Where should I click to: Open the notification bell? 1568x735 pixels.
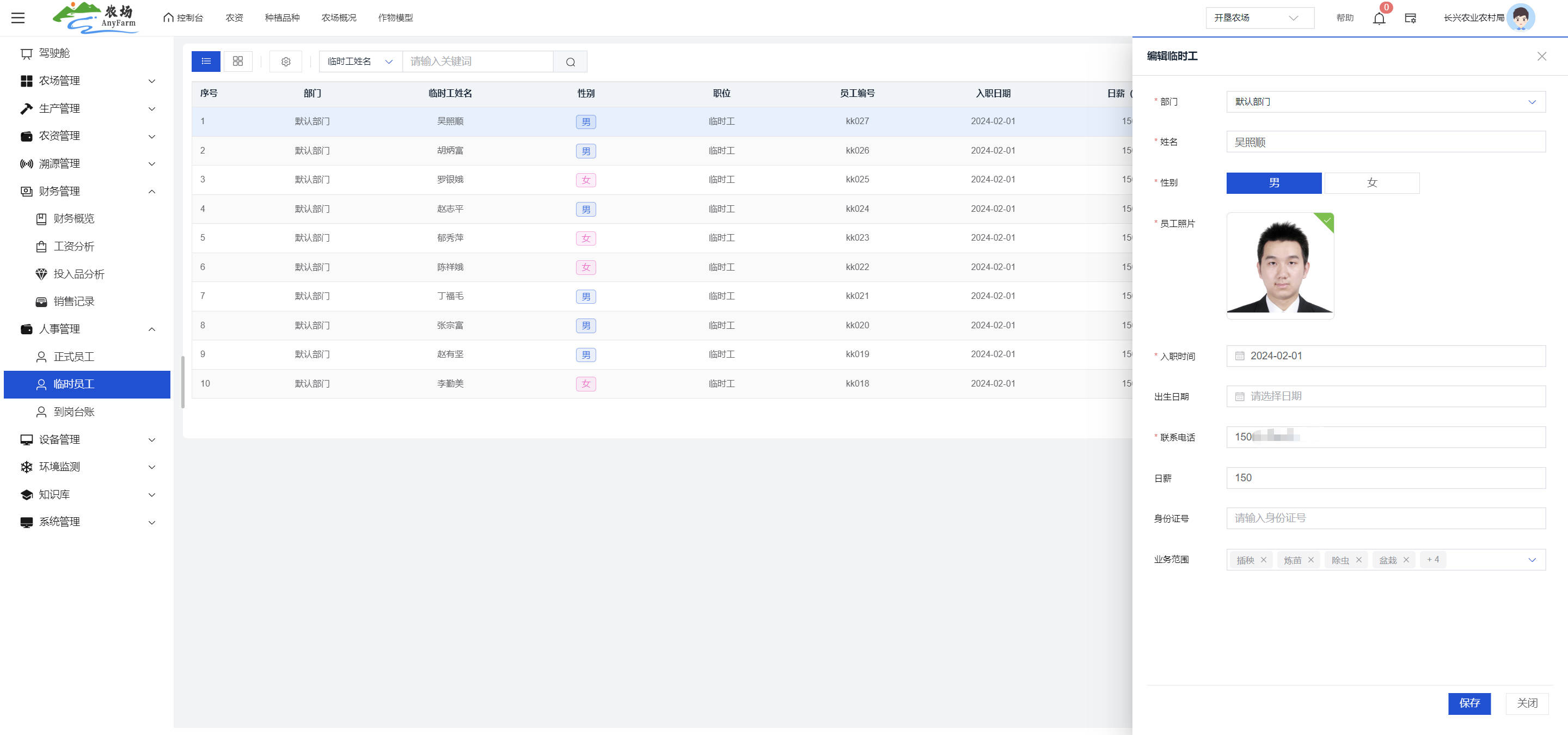tap(1379, 17)
